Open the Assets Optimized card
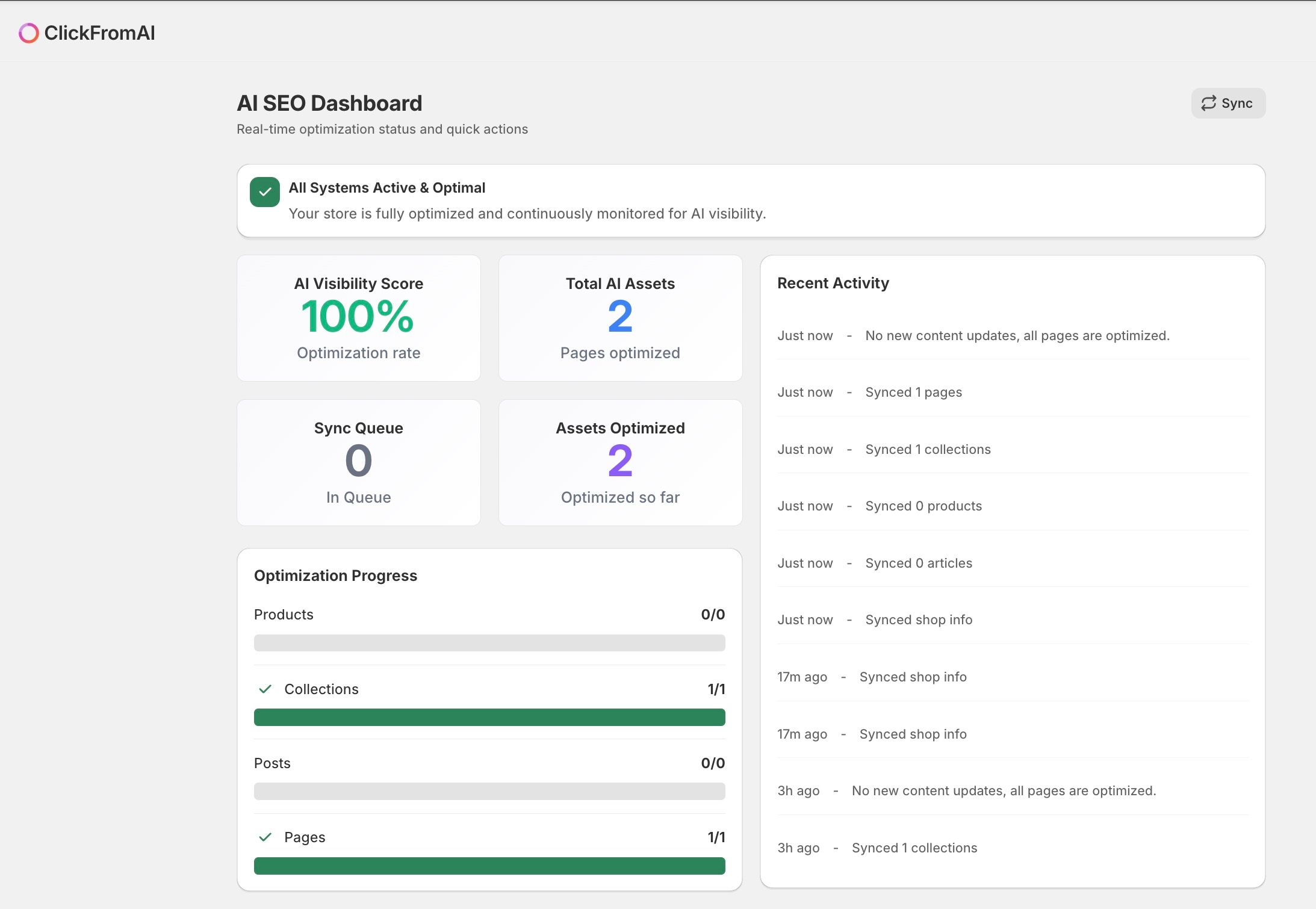The height and width of the screenshot is (909, 1316). [621, 463]
